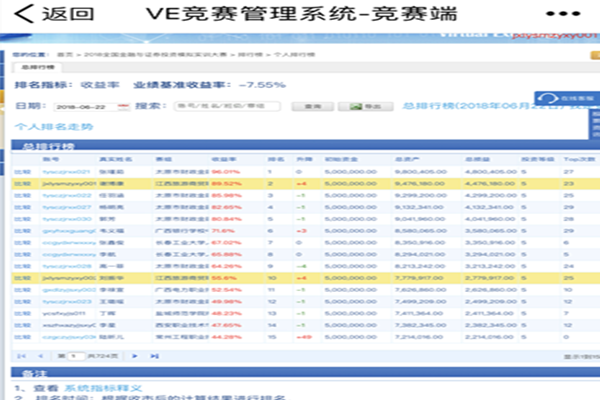This screenshot has width=600, height=400.
Task: Select the 80.84% return value
Action: (x=226, y=219)
